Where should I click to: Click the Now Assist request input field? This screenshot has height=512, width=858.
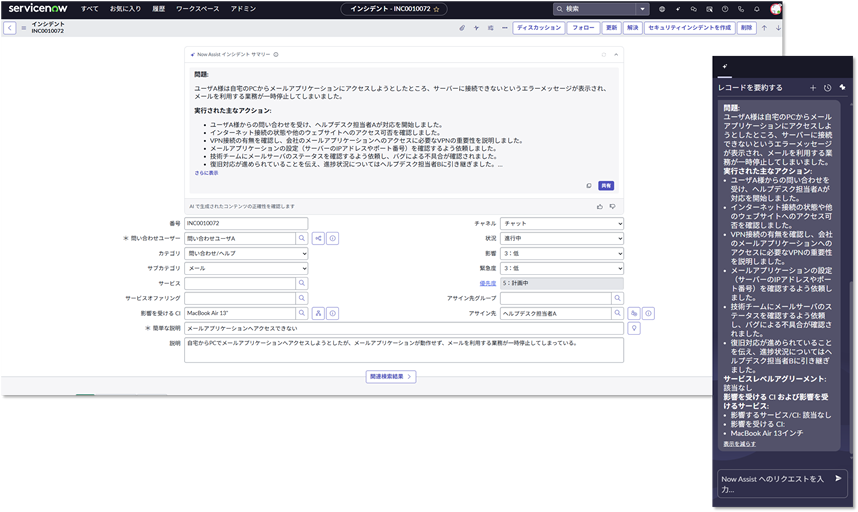tap(772, 484)
